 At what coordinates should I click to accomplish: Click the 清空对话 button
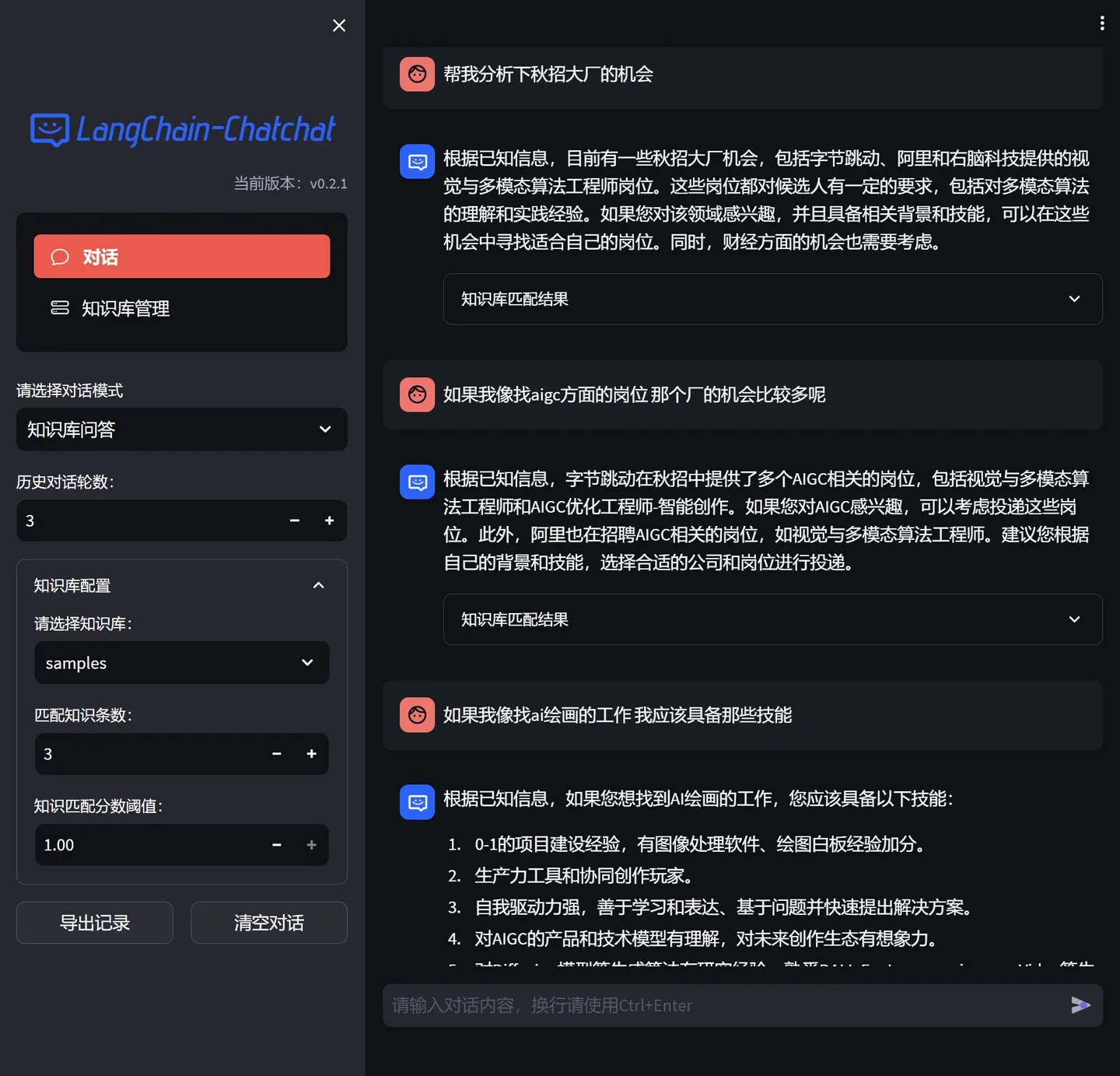click(x=268, y=923)
